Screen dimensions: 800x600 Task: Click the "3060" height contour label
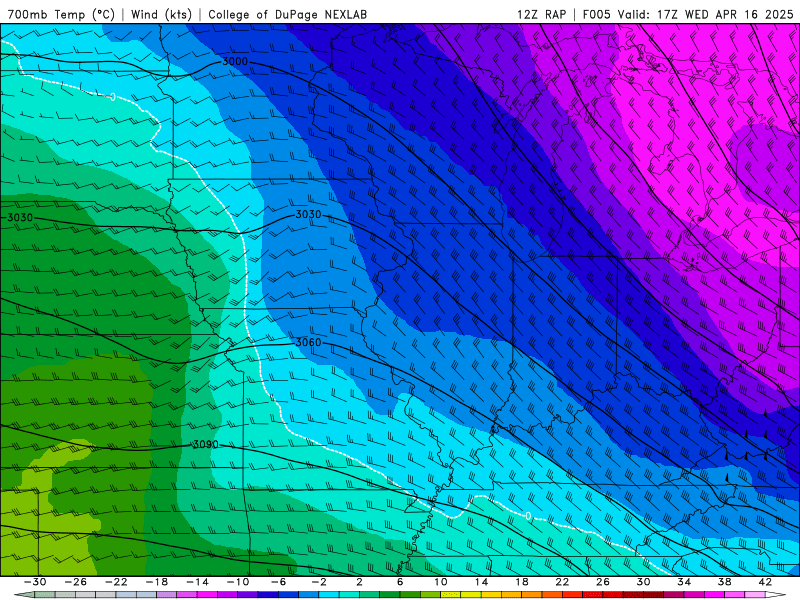[309, 342]
